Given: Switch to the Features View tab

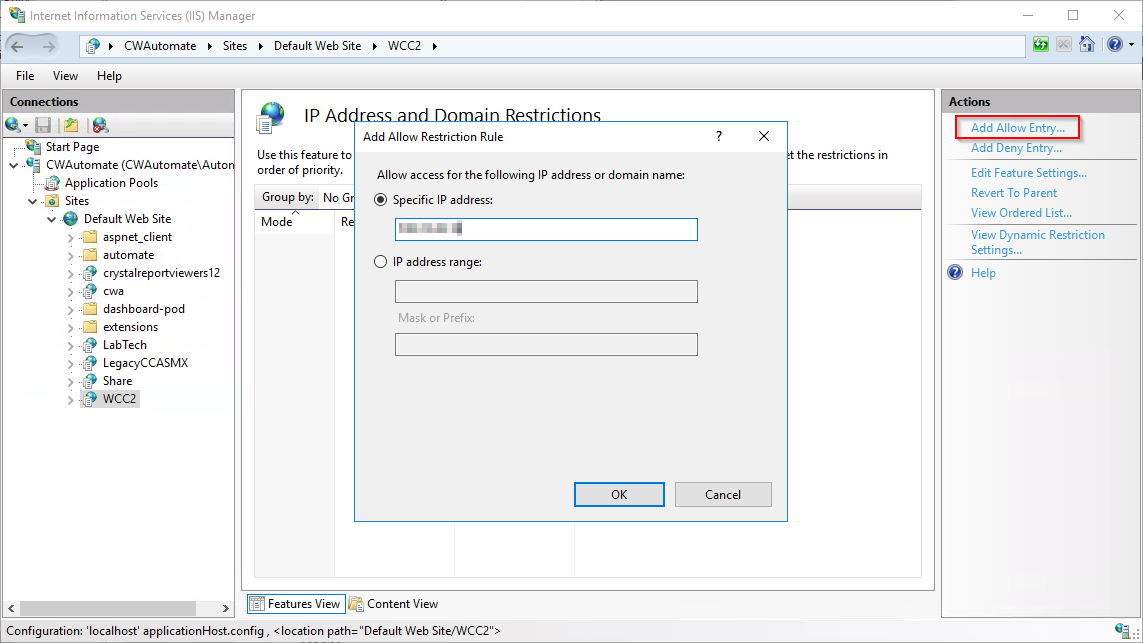Looking at the screenshot, I should pos(296,604).
